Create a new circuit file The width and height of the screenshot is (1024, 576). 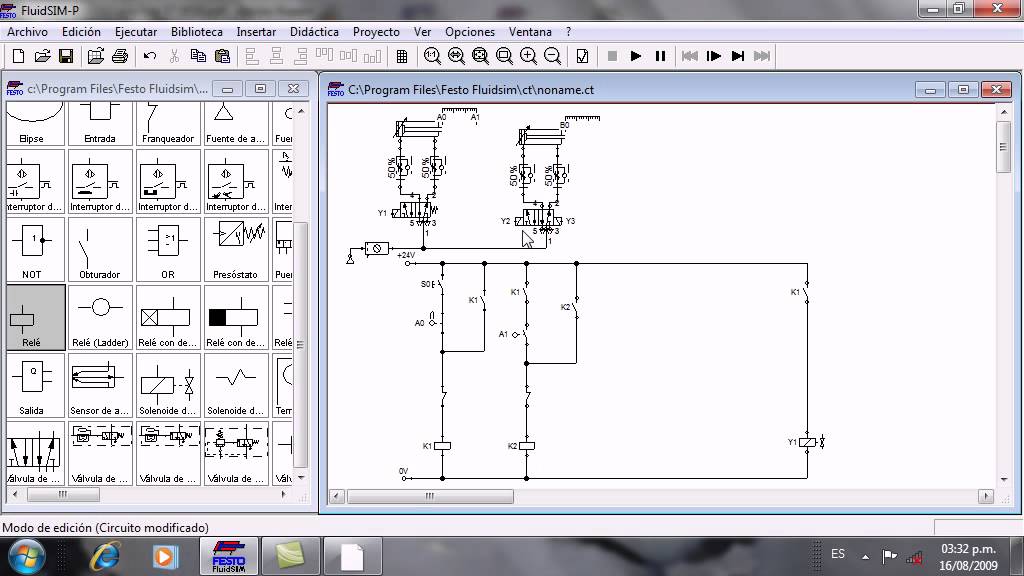[18, 56]
